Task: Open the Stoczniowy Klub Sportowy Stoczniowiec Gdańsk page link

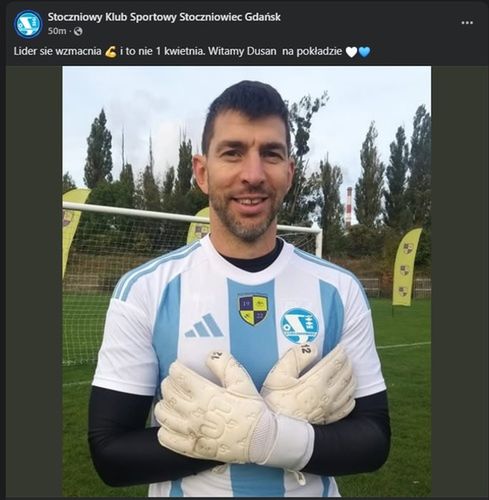Action: point(164,17)
